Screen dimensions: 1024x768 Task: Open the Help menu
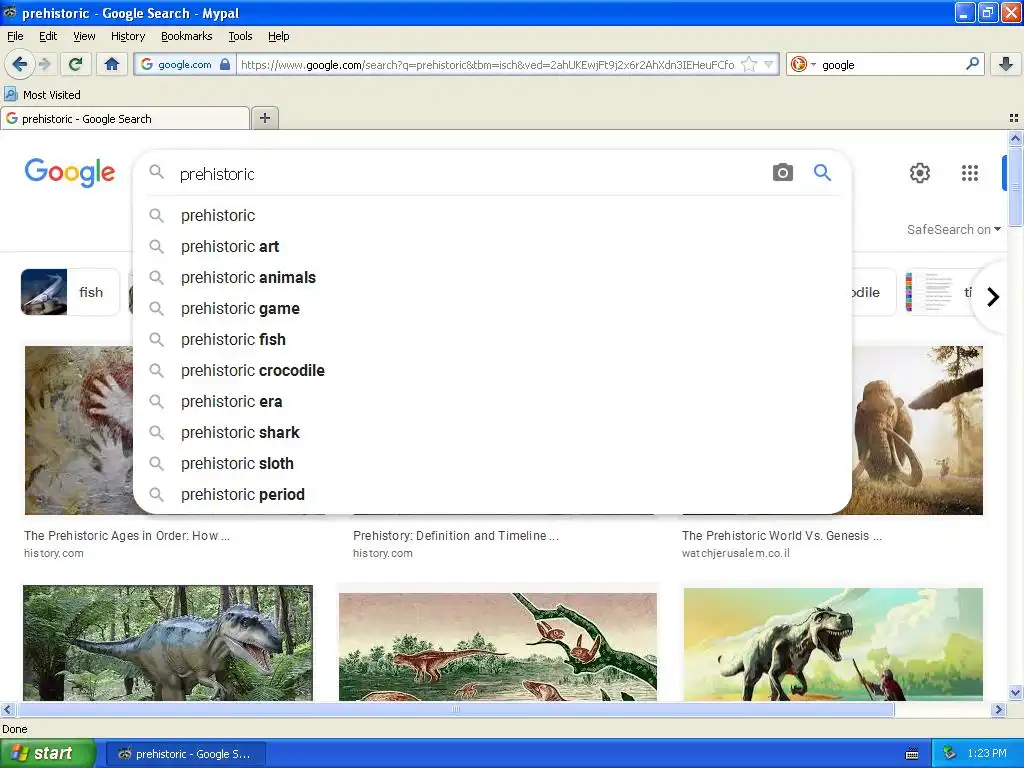(x=278, y=36)
